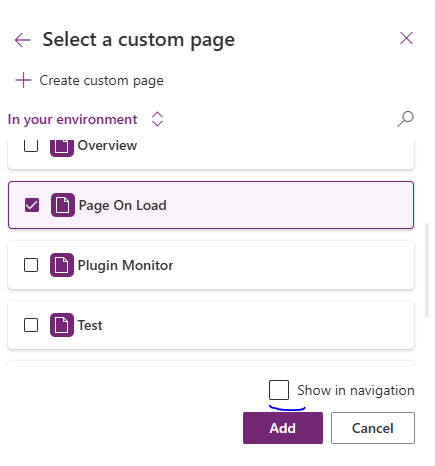
Task: Click the Test page icon
Action: click(62, 325)
